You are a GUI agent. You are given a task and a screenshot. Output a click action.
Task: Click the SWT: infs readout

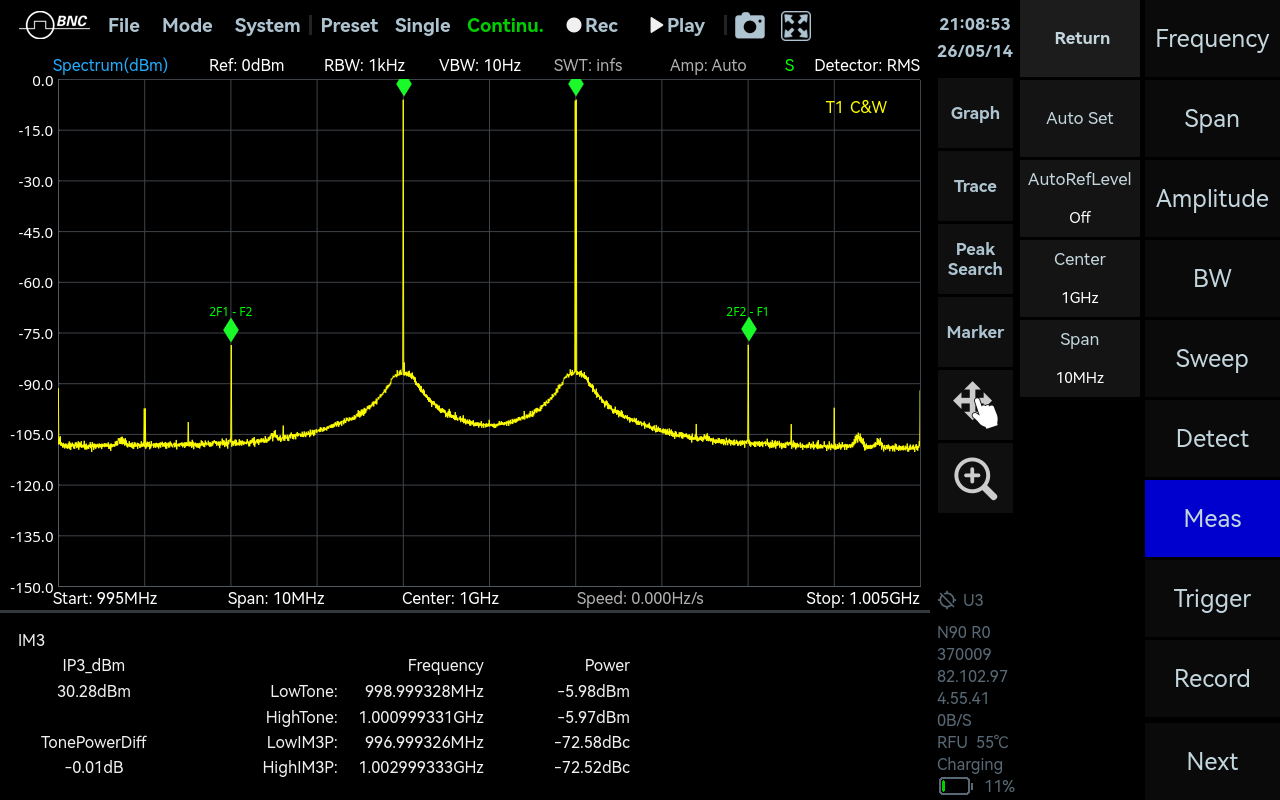click(588, 65)
